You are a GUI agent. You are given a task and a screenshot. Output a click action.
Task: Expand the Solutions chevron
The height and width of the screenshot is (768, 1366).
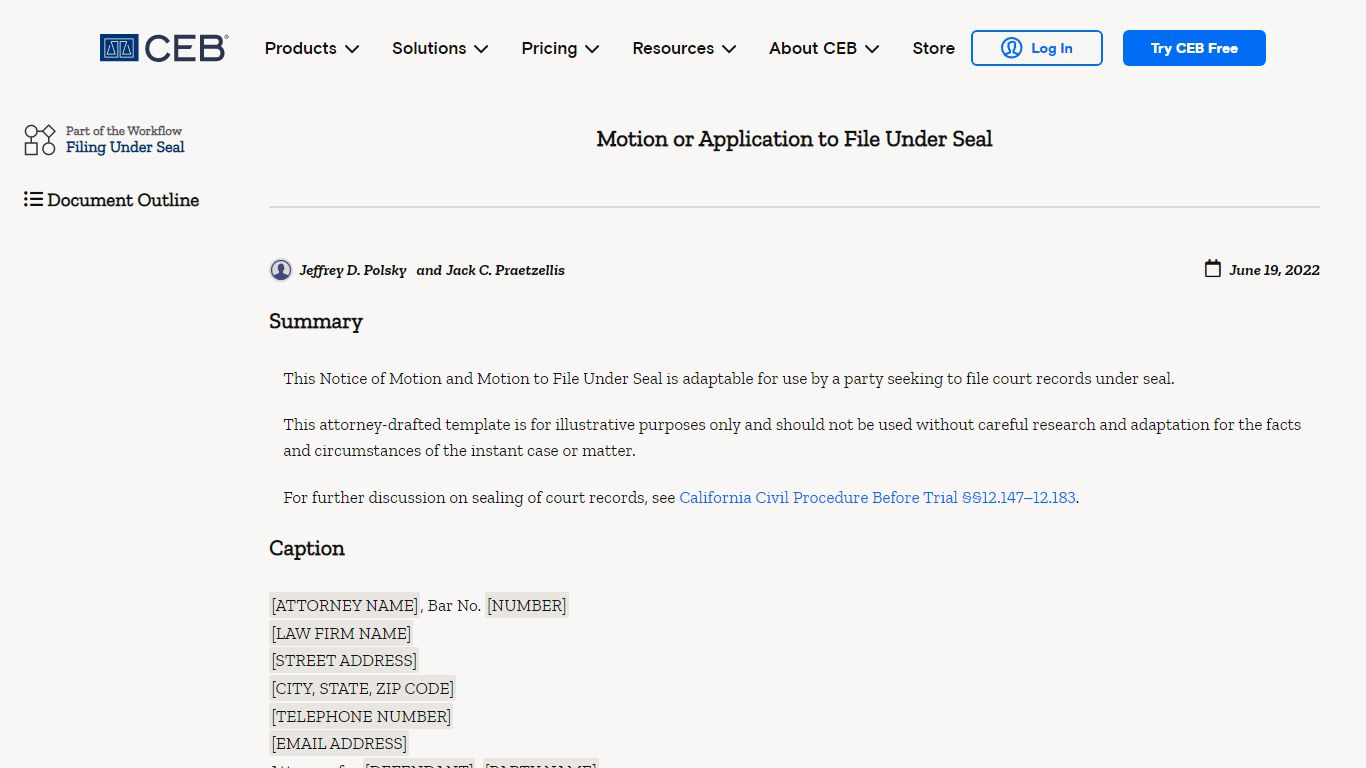[x=481, y=49]
